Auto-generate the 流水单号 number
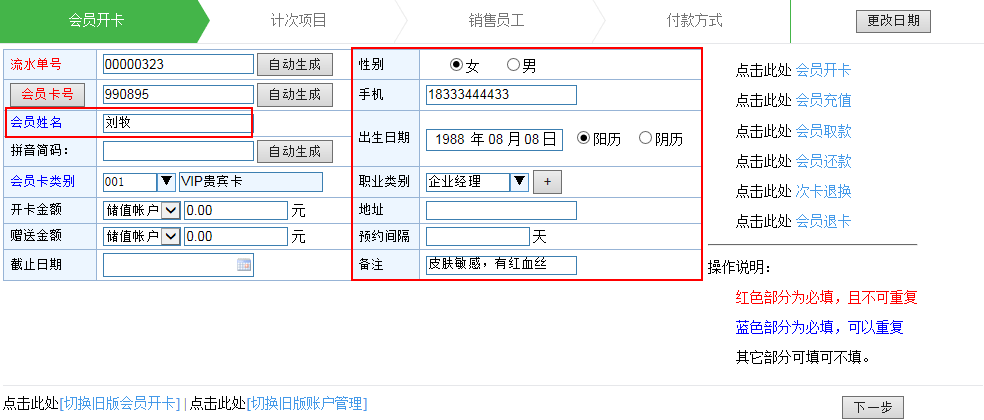This screenshot has width=984, height=420. (x=295, y=64)
